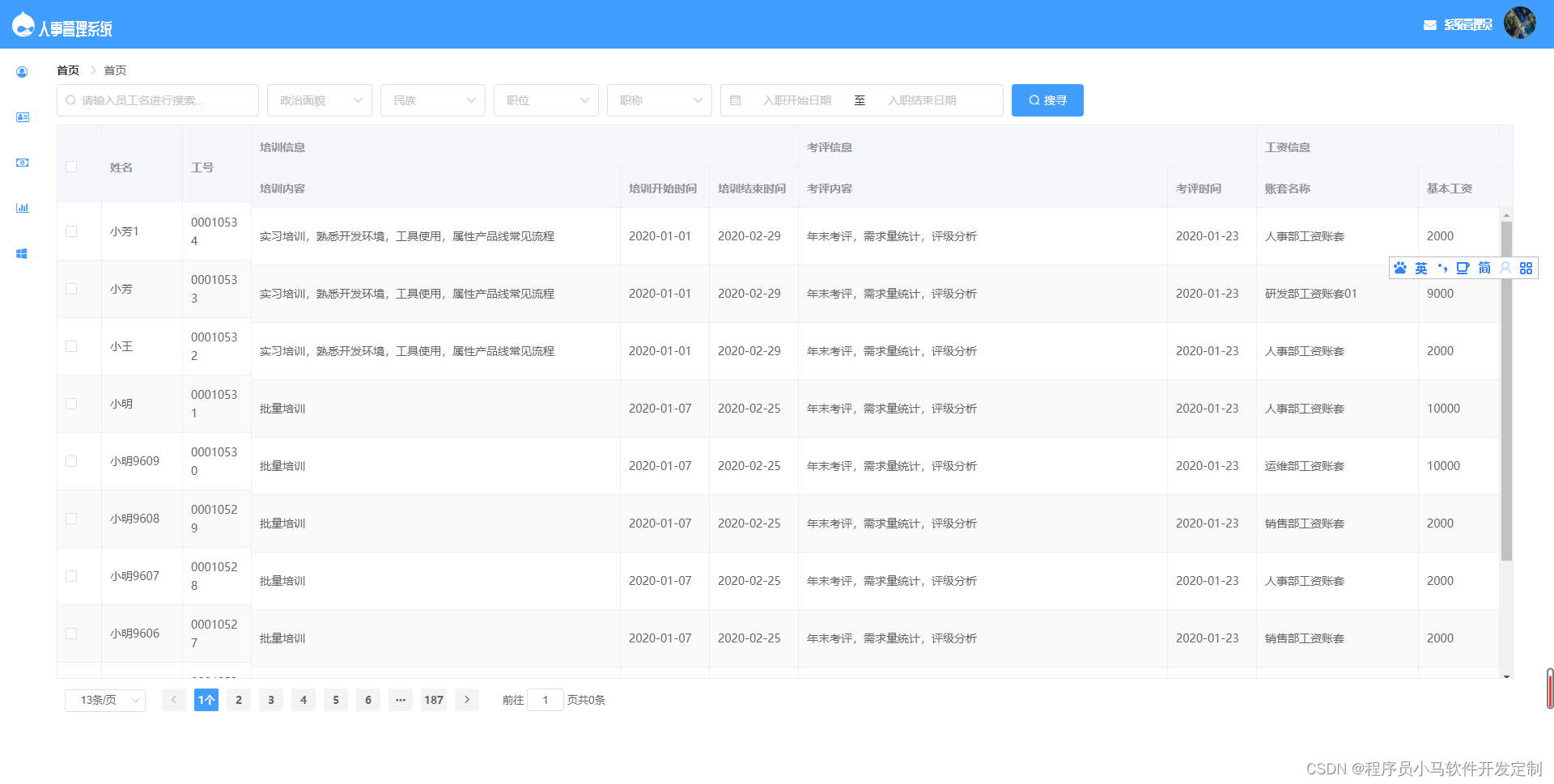
Task: Click the calendar icon in date range
Action: pos(735,100)
